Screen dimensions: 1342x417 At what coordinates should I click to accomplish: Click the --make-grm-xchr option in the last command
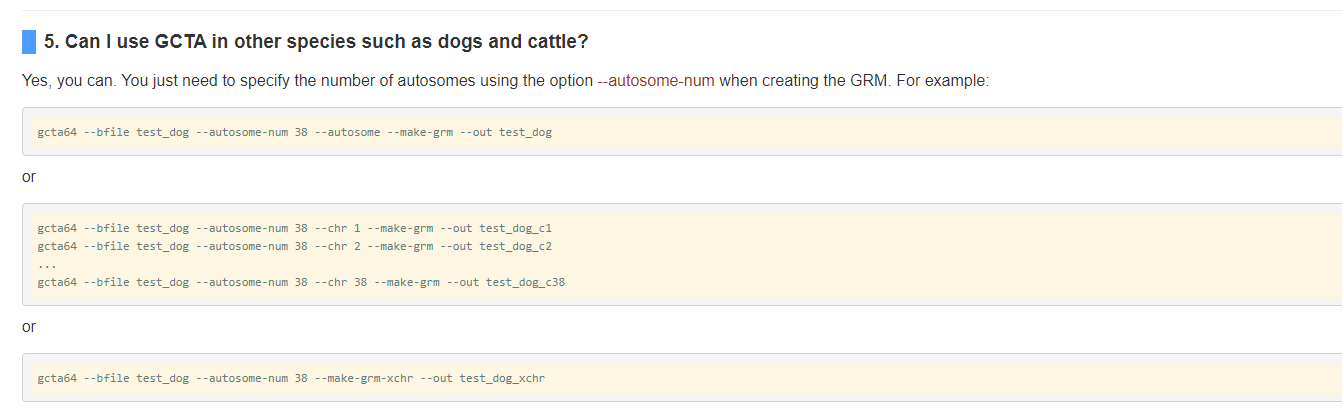[364, 378]
